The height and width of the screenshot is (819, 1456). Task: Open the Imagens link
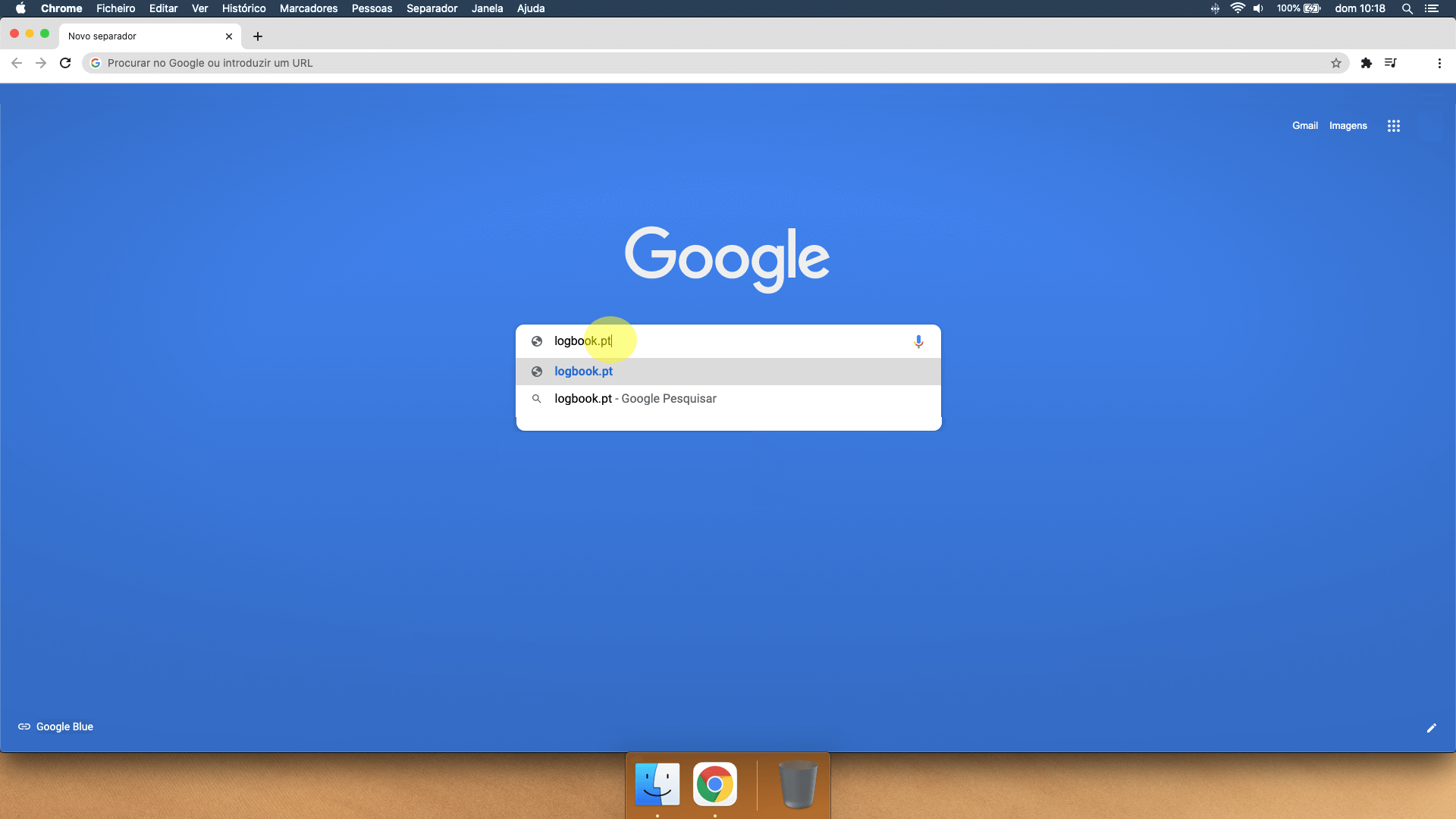point(1348,126)
